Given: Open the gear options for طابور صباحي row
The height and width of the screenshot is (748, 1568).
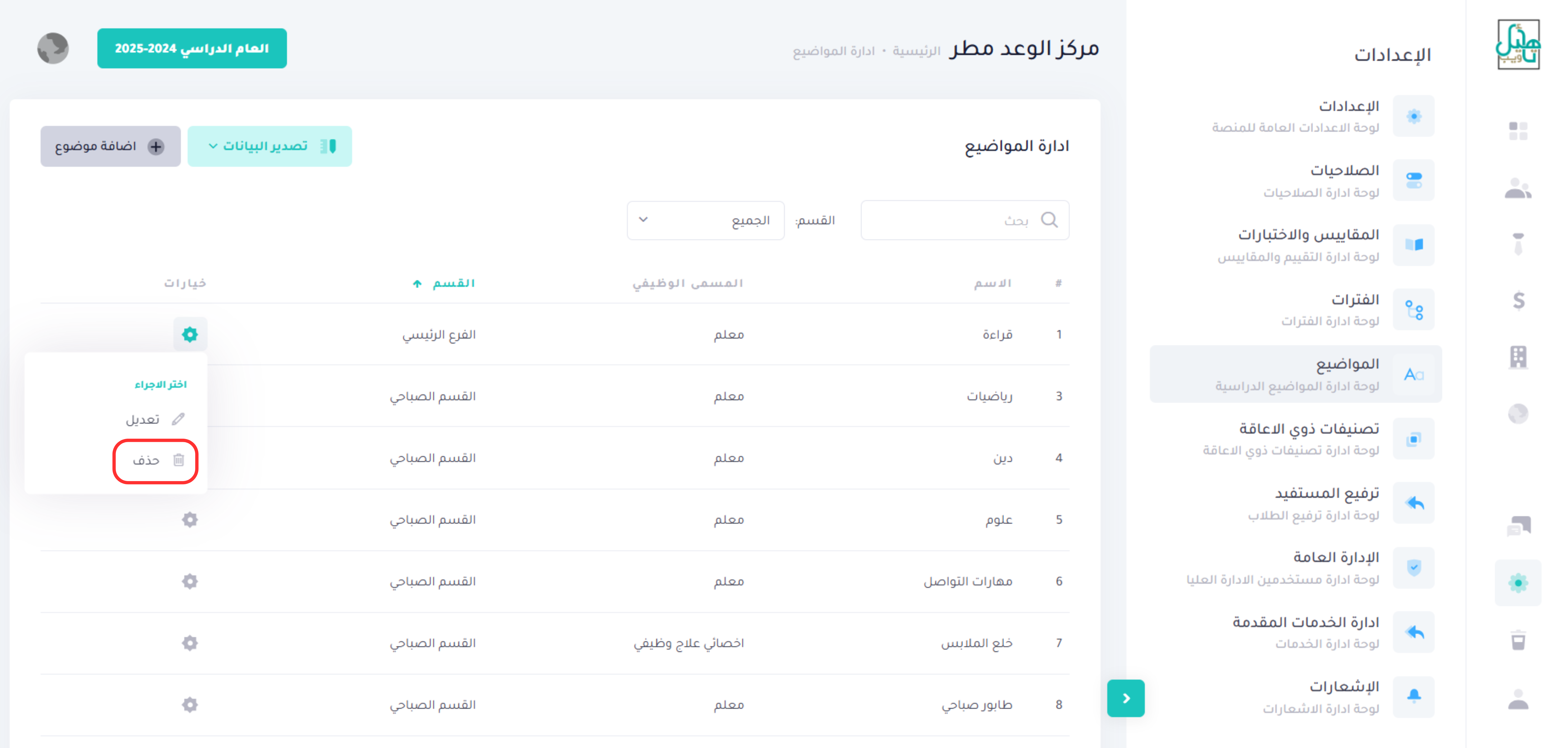Looking at the screenshot, I should point(190,705).
